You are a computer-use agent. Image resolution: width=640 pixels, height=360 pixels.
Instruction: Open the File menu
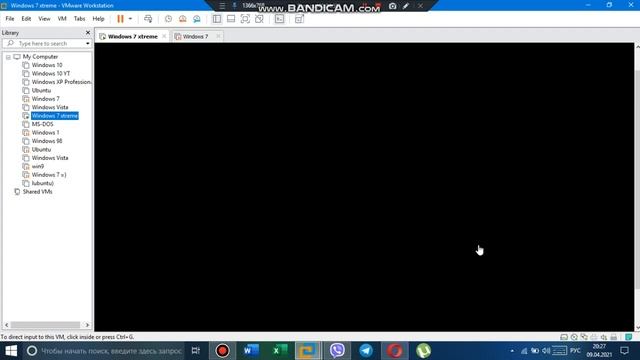[10, 19]
